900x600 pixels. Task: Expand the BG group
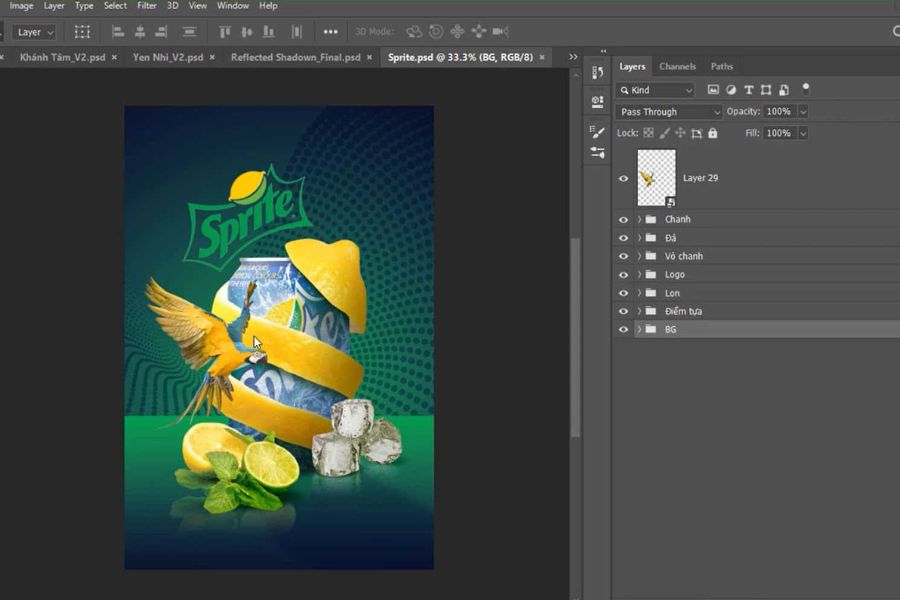tap(639, 330)
